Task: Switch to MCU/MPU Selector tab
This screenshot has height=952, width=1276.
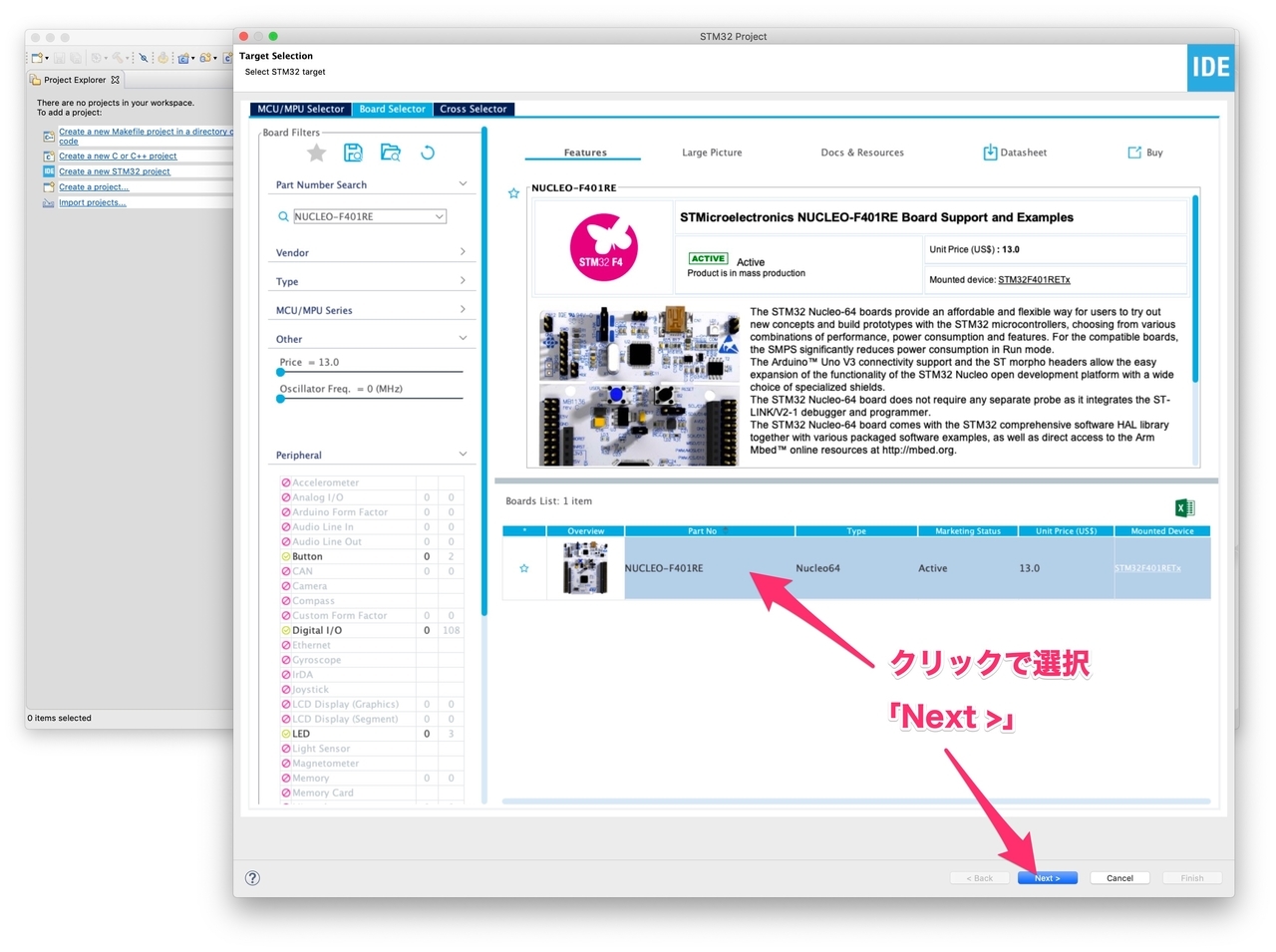Action: tap(300, 109)
